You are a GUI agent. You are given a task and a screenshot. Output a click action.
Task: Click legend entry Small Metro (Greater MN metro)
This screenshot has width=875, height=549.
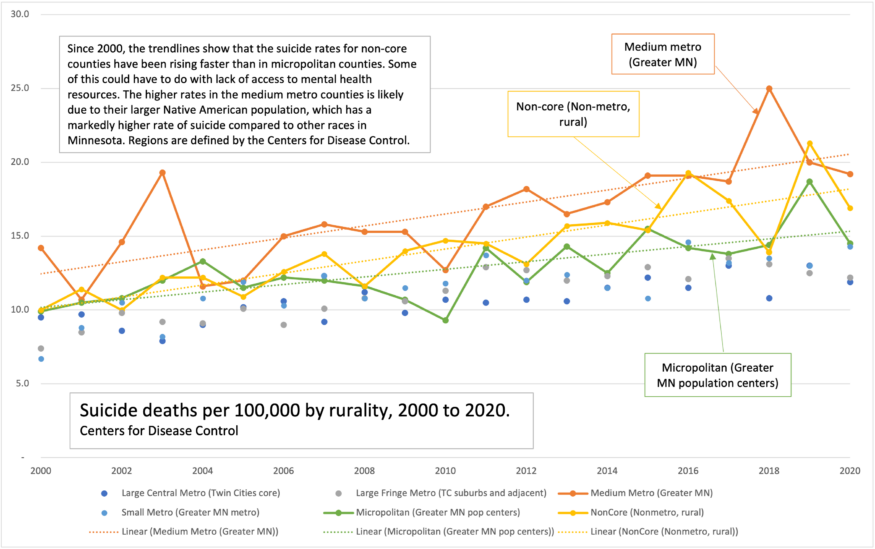tap(179, 512)
